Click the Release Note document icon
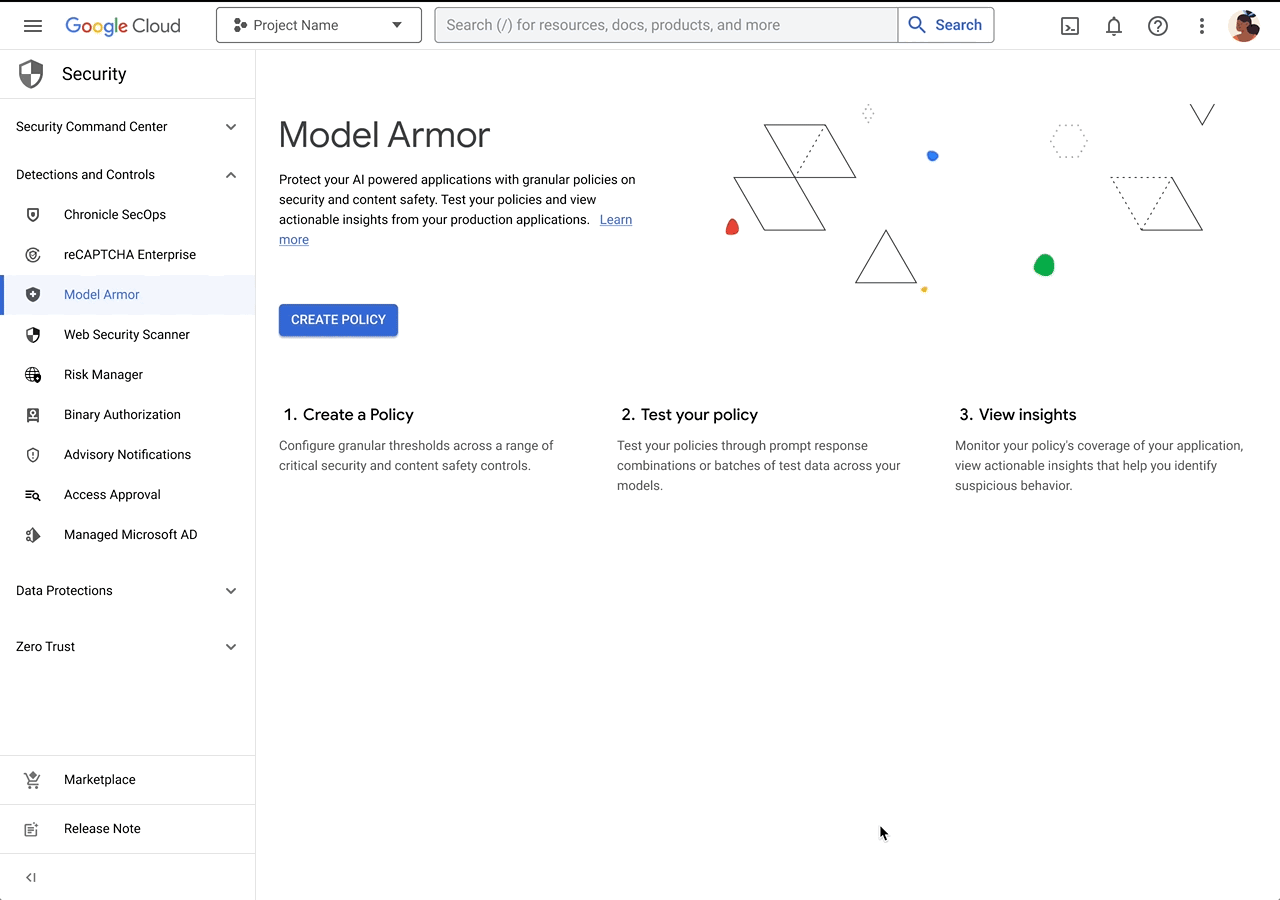Image resolution: width=1280 pixels, height=900 pixels. (32, 829)
